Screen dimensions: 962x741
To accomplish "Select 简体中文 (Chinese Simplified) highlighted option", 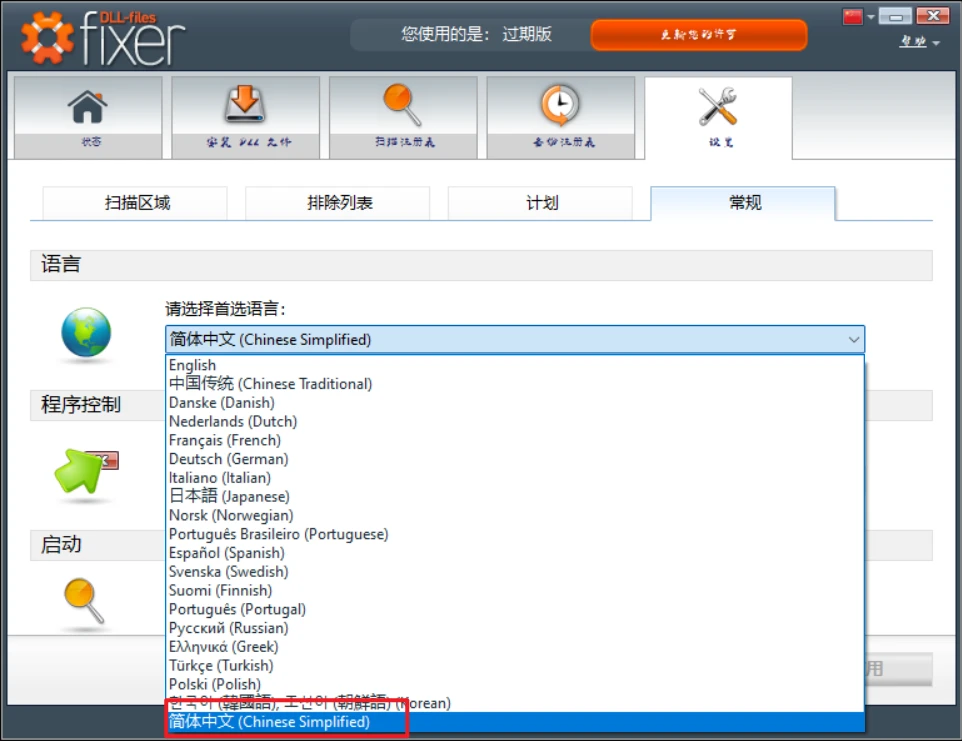I will click(270, 722).
